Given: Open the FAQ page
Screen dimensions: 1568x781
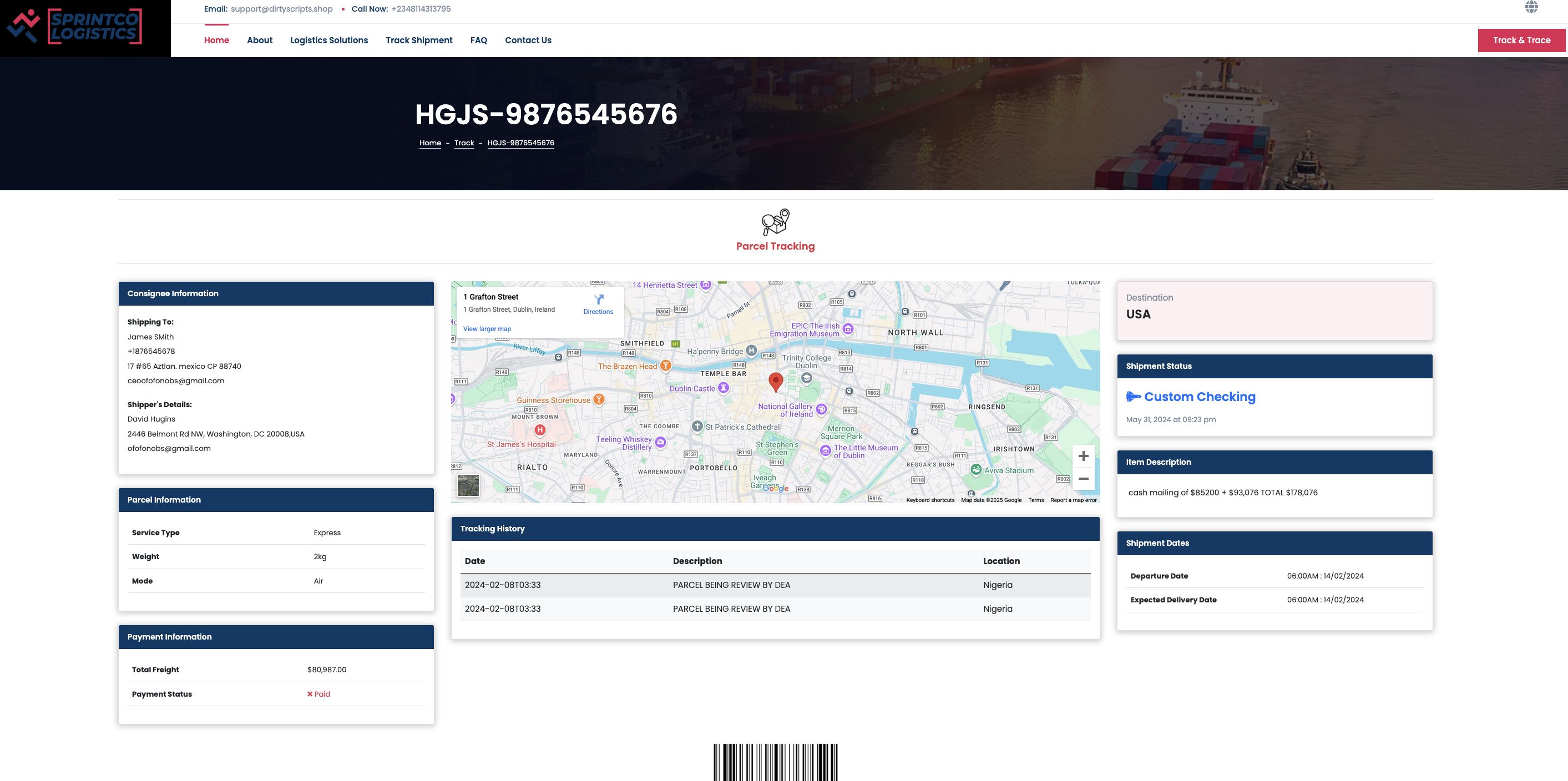Looking at the screenshot, I should tap(478, 40).
